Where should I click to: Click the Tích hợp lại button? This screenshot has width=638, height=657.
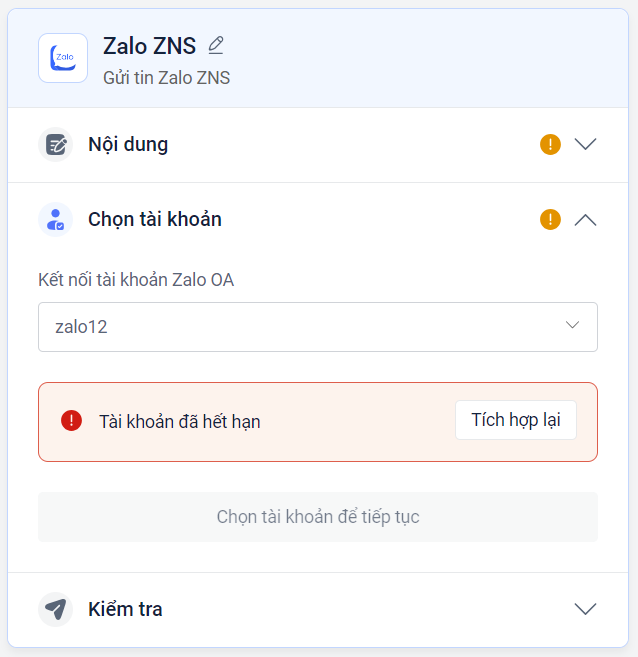pos(516,420)
